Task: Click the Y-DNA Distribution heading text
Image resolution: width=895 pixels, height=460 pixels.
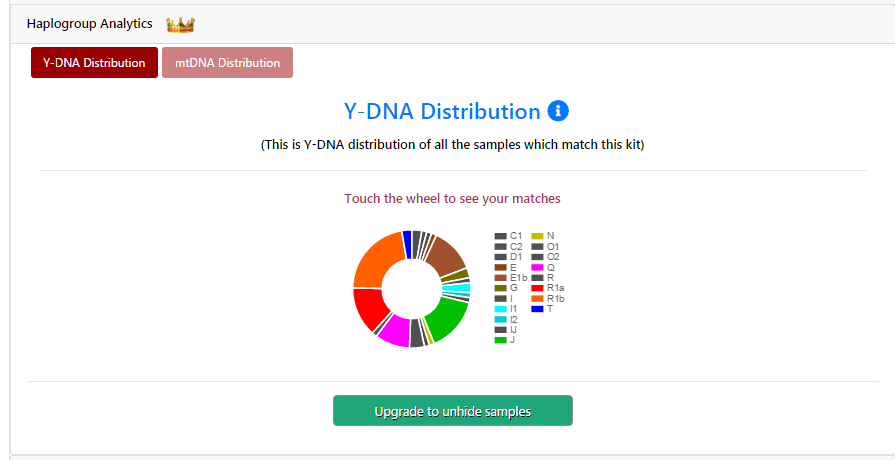Action: click(442, 111)
